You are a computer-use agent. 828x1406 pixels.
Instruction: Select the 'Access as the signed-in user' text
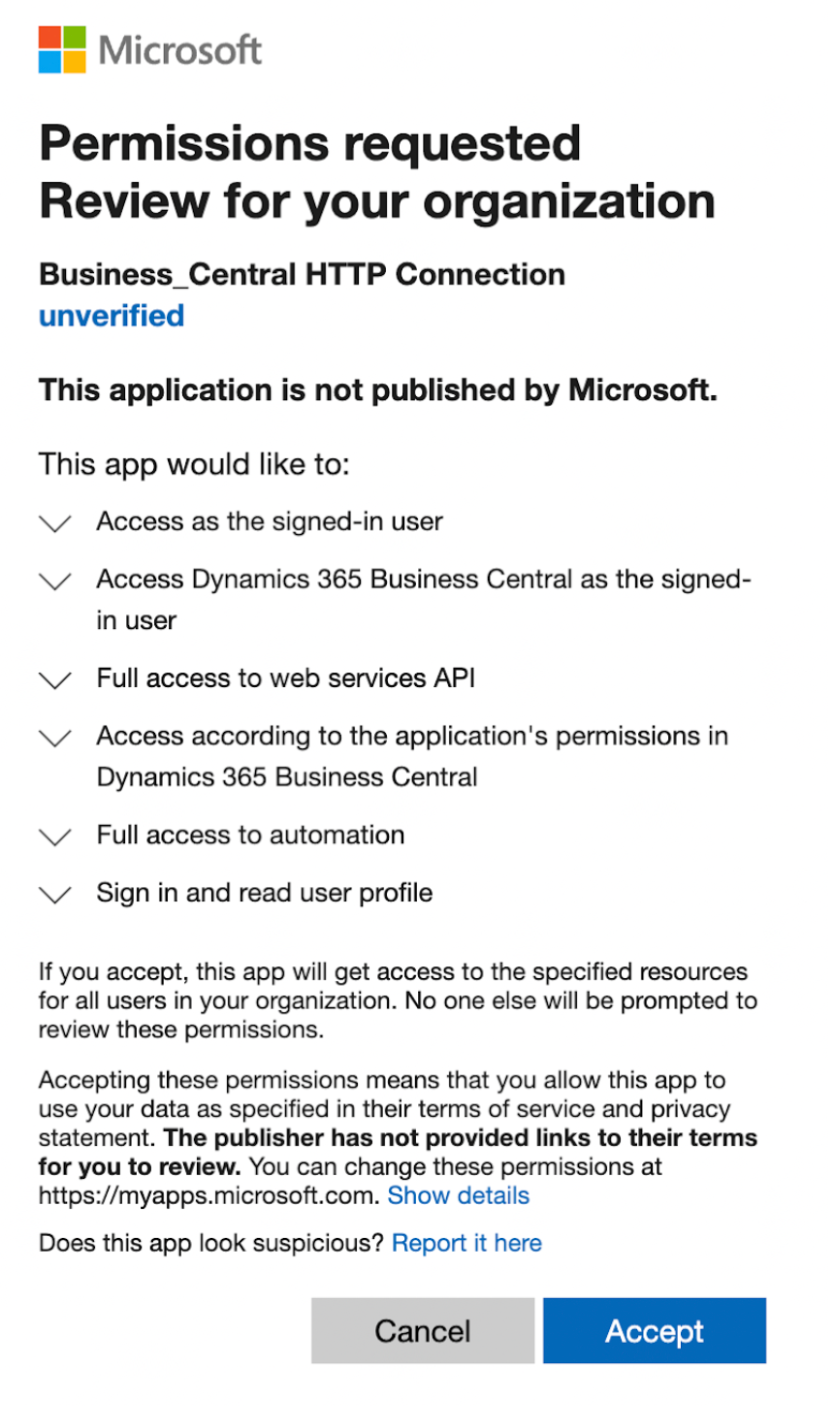(270, 521)
